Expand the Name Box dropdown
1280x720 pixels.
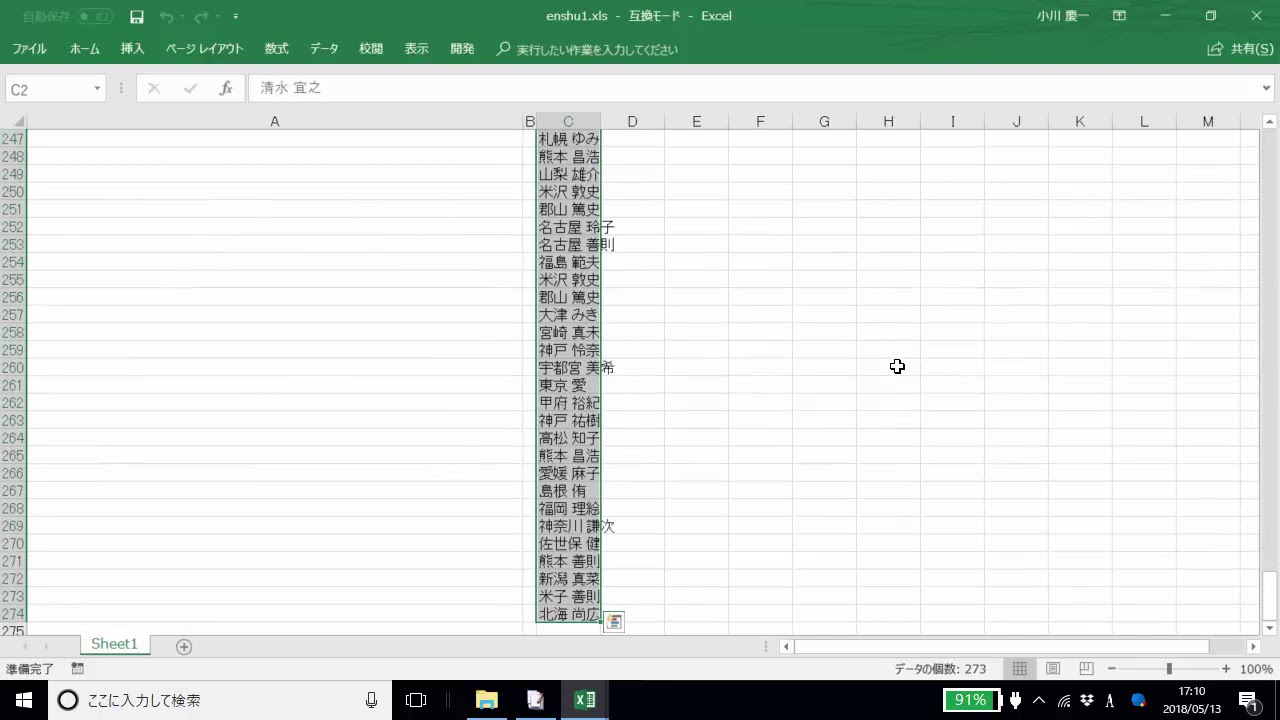(97, 89)
